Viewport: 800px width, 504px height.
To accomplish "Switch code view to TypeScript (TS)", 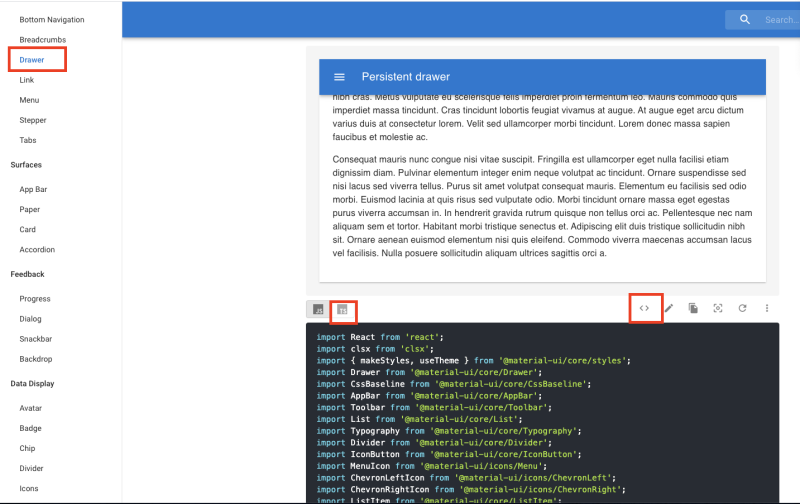I will pyautogui.click(x=342, y=309).
